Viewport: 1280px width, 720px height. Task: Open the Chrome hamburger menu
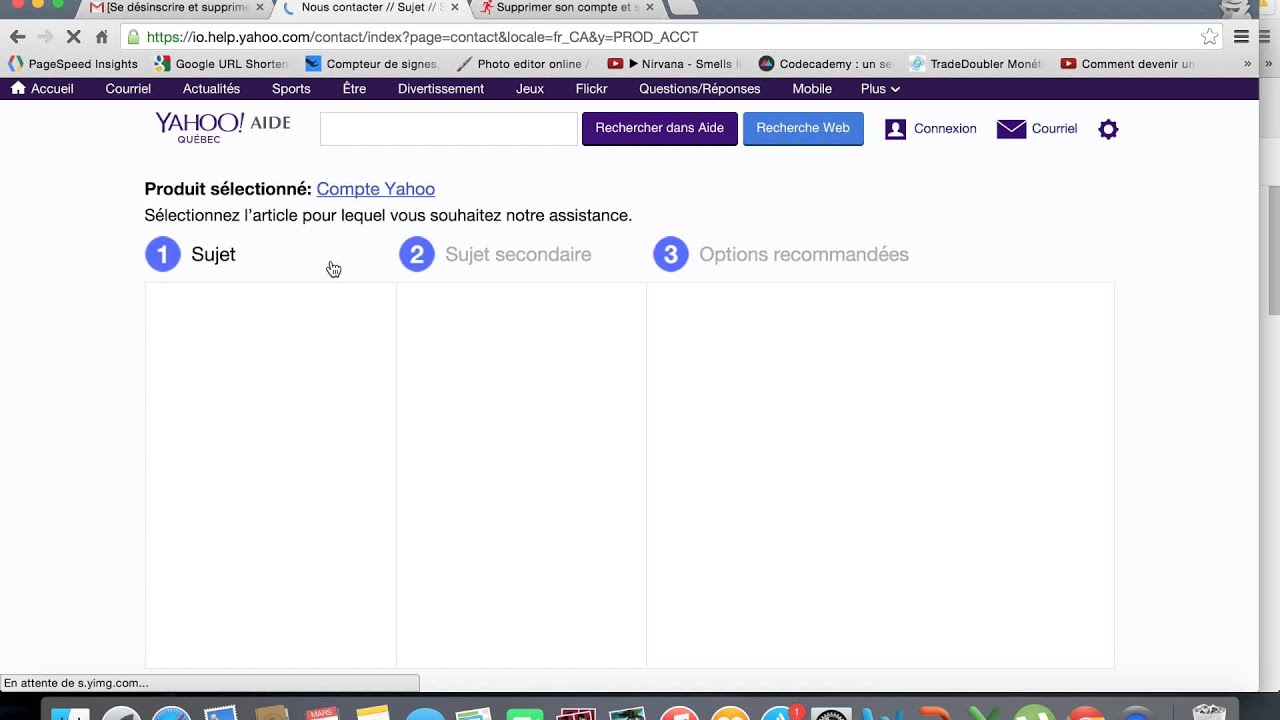pos(1241,37)
